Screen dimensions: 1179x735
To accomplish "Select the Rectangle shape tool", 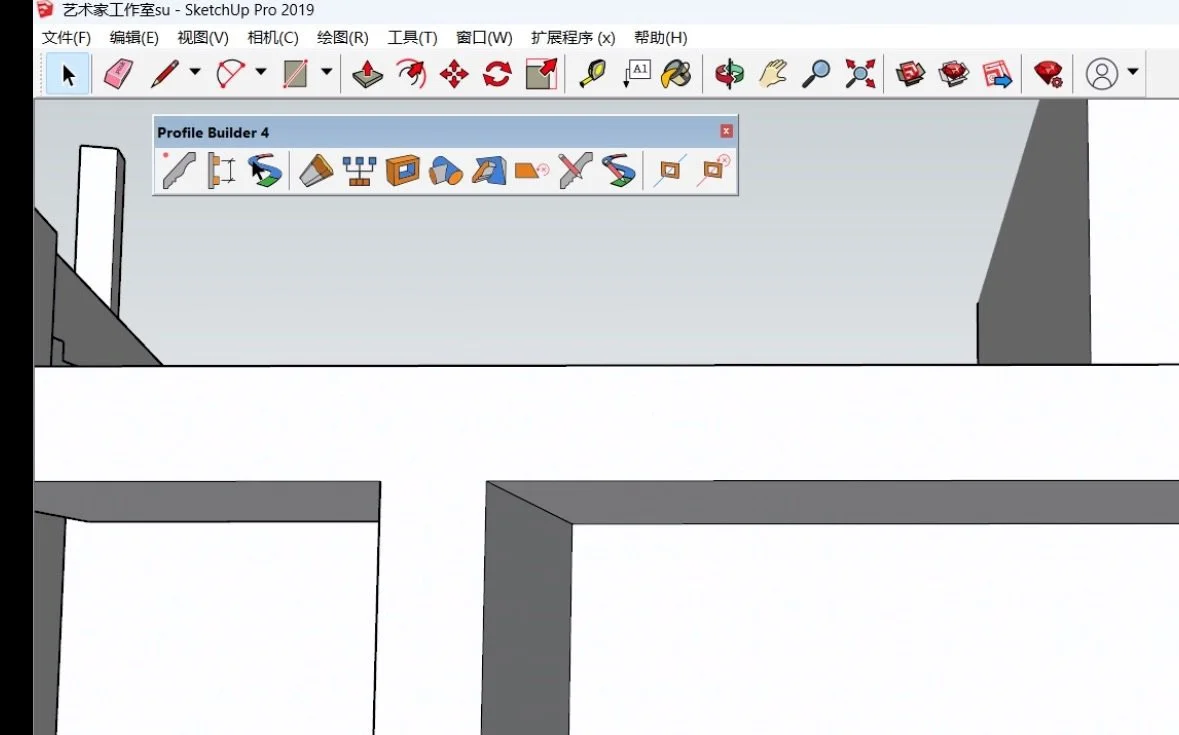I will pyautogui.click(x=295, y=74).
